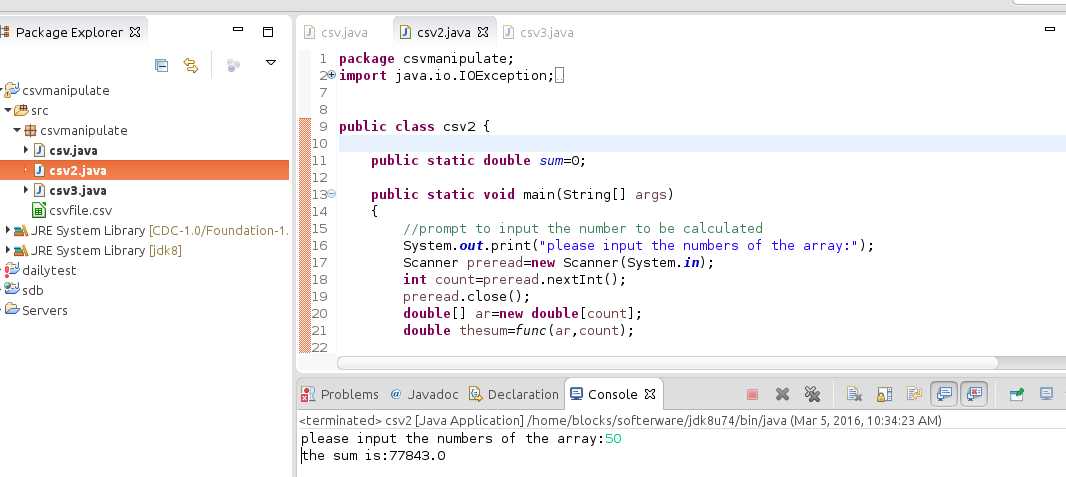Image resolution: width=1066 pixels, height=477 pixels.
Task: Click 'the sum is:77843.0' console output
Action: pyautogui.click(x=373, y=455)
